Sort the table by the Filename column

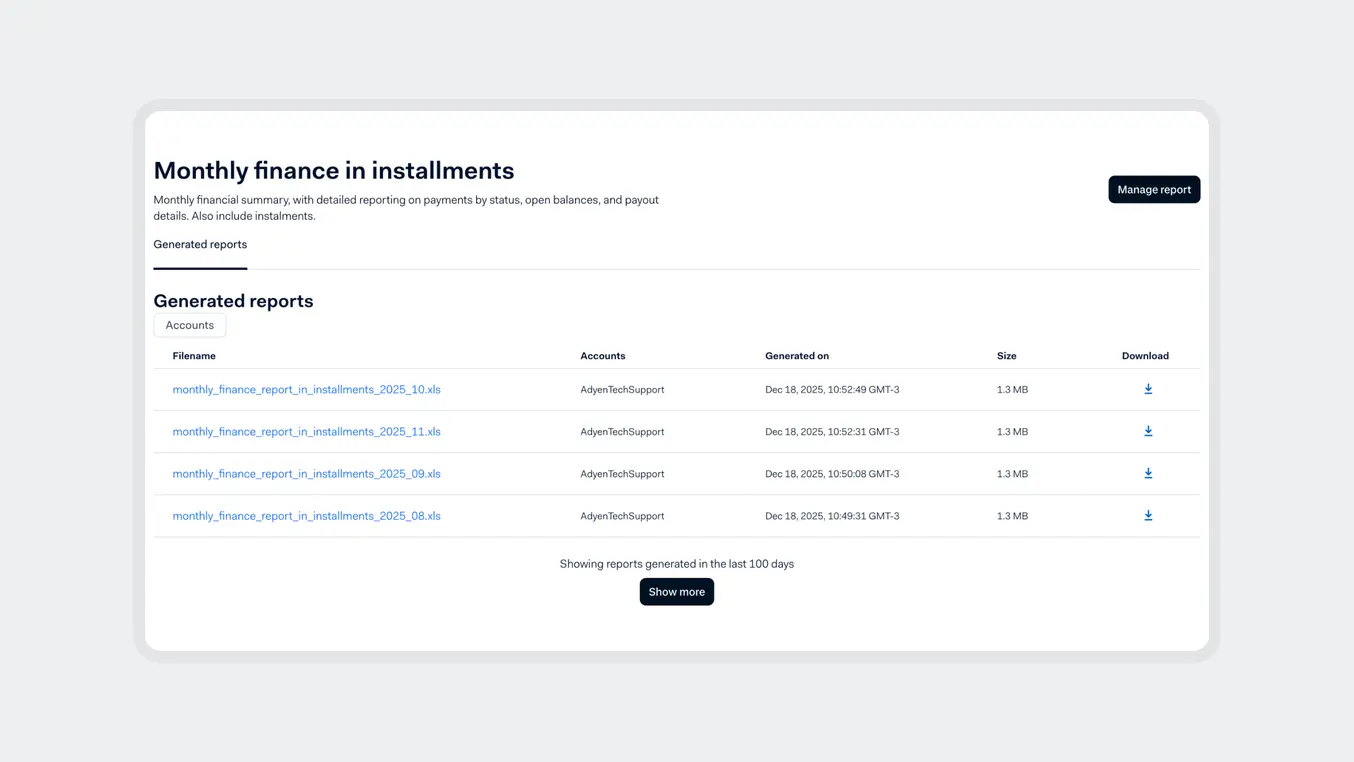[x=193, y=355]
